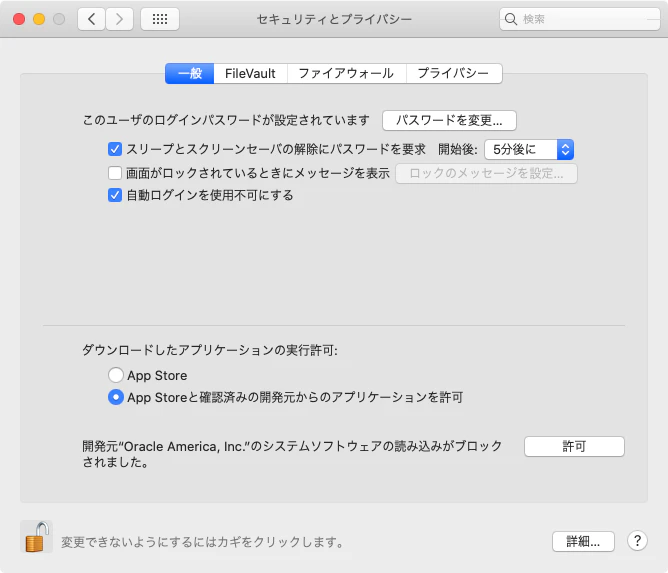Open the 5分後に delay dropdown

pos(529,150)
